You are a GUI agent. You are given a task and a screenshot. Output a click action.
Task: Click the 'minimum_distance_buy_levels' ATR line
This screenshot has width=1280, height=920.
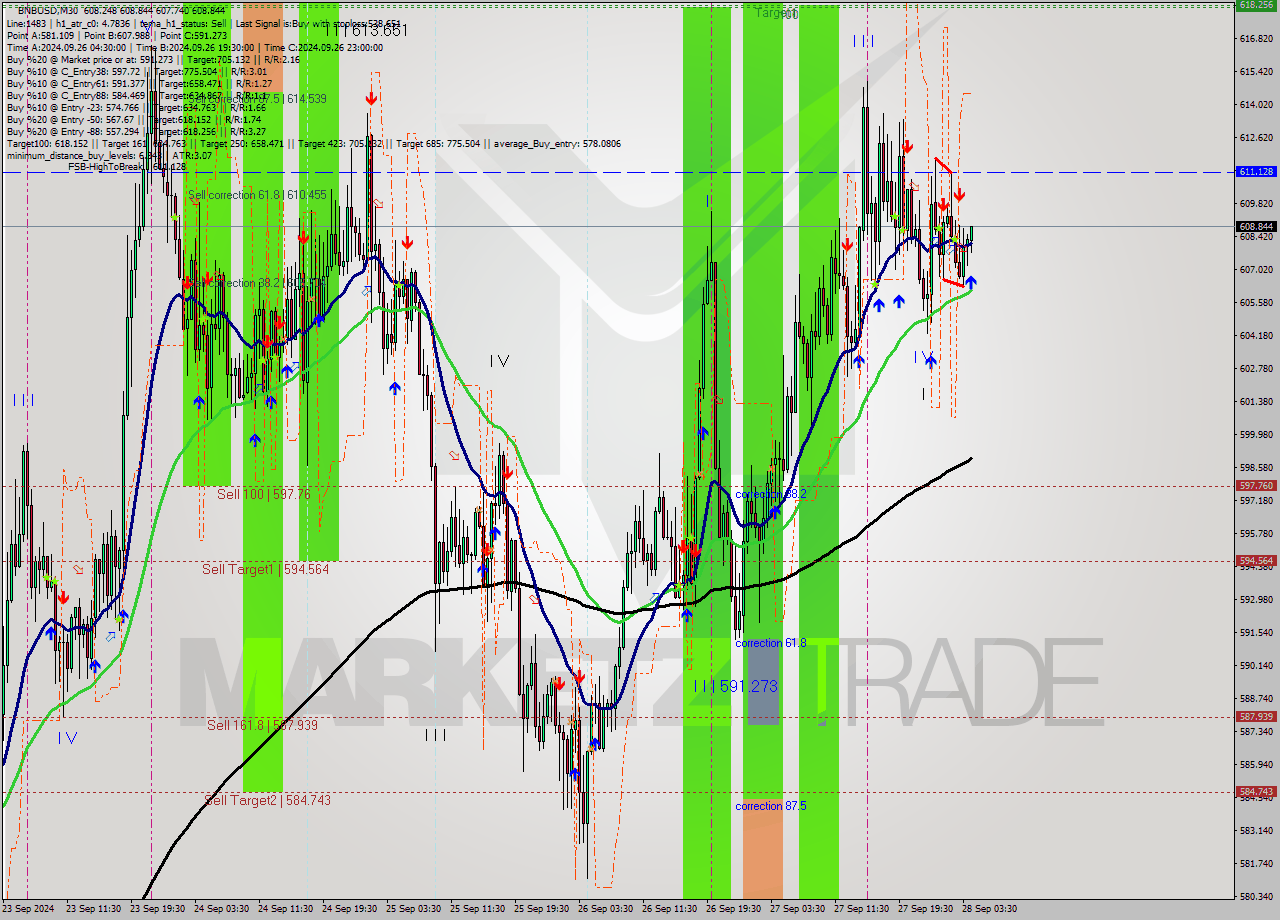108,155
